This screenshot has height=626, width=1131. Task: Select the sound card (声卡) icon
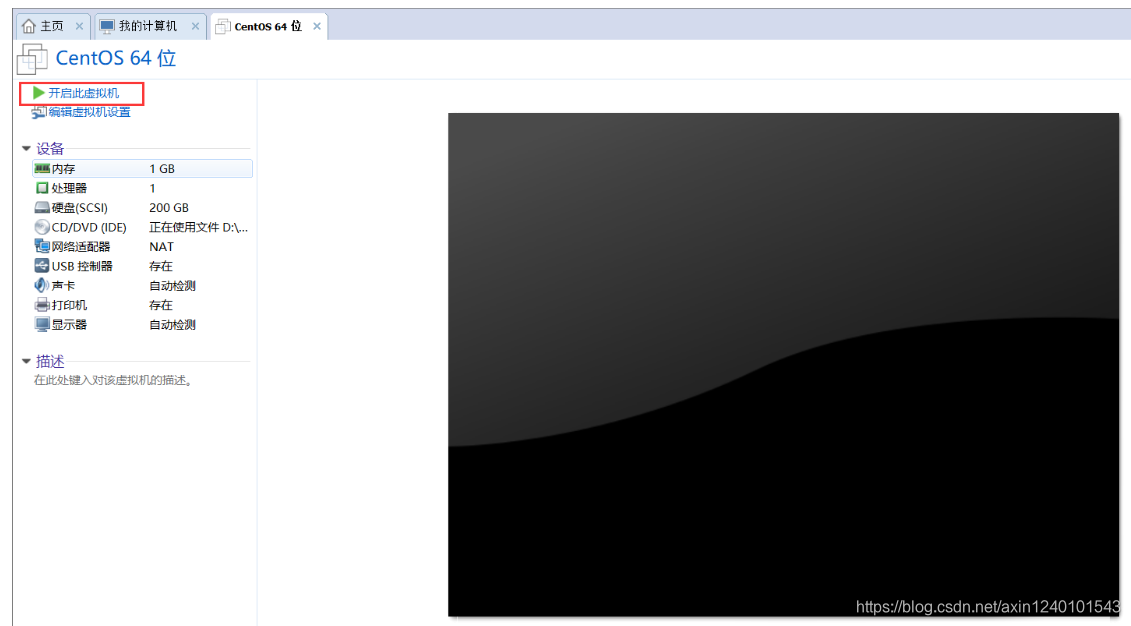pyautogui.click(x=42, y=286)
